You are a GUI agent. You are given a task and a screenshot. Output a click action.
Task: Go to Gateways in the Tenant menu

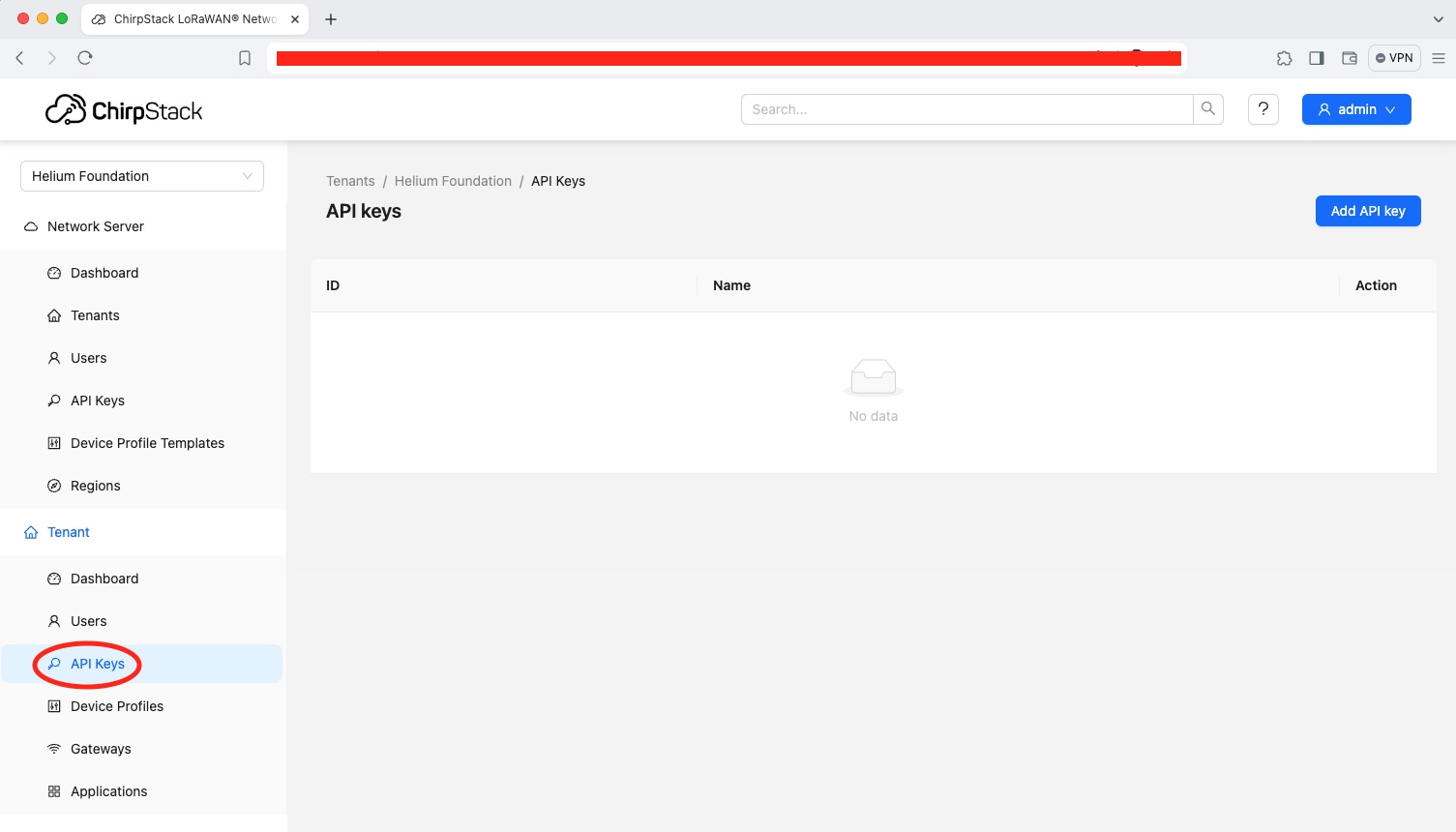click(x=101, y=749)
